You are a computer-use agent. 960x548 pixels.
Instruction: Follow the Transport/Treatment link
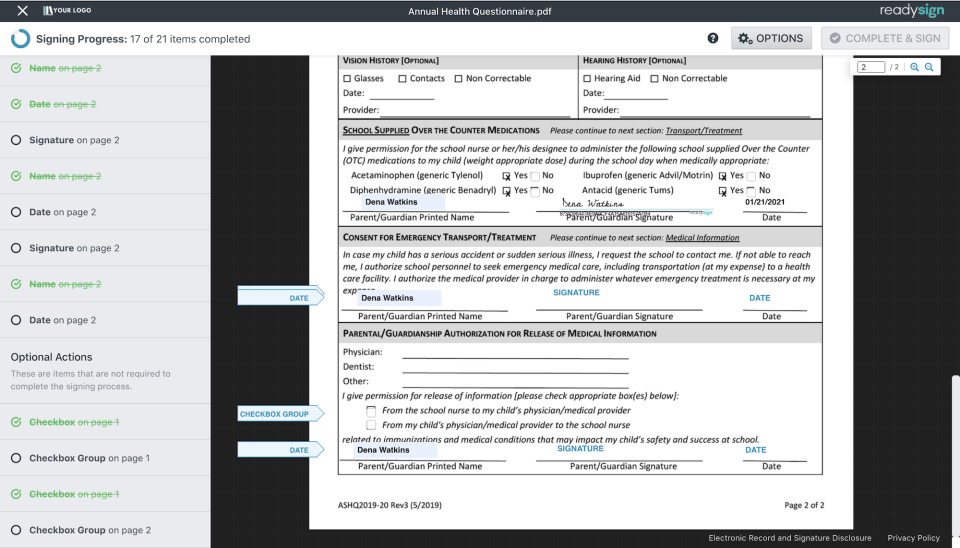coord(703,130)
